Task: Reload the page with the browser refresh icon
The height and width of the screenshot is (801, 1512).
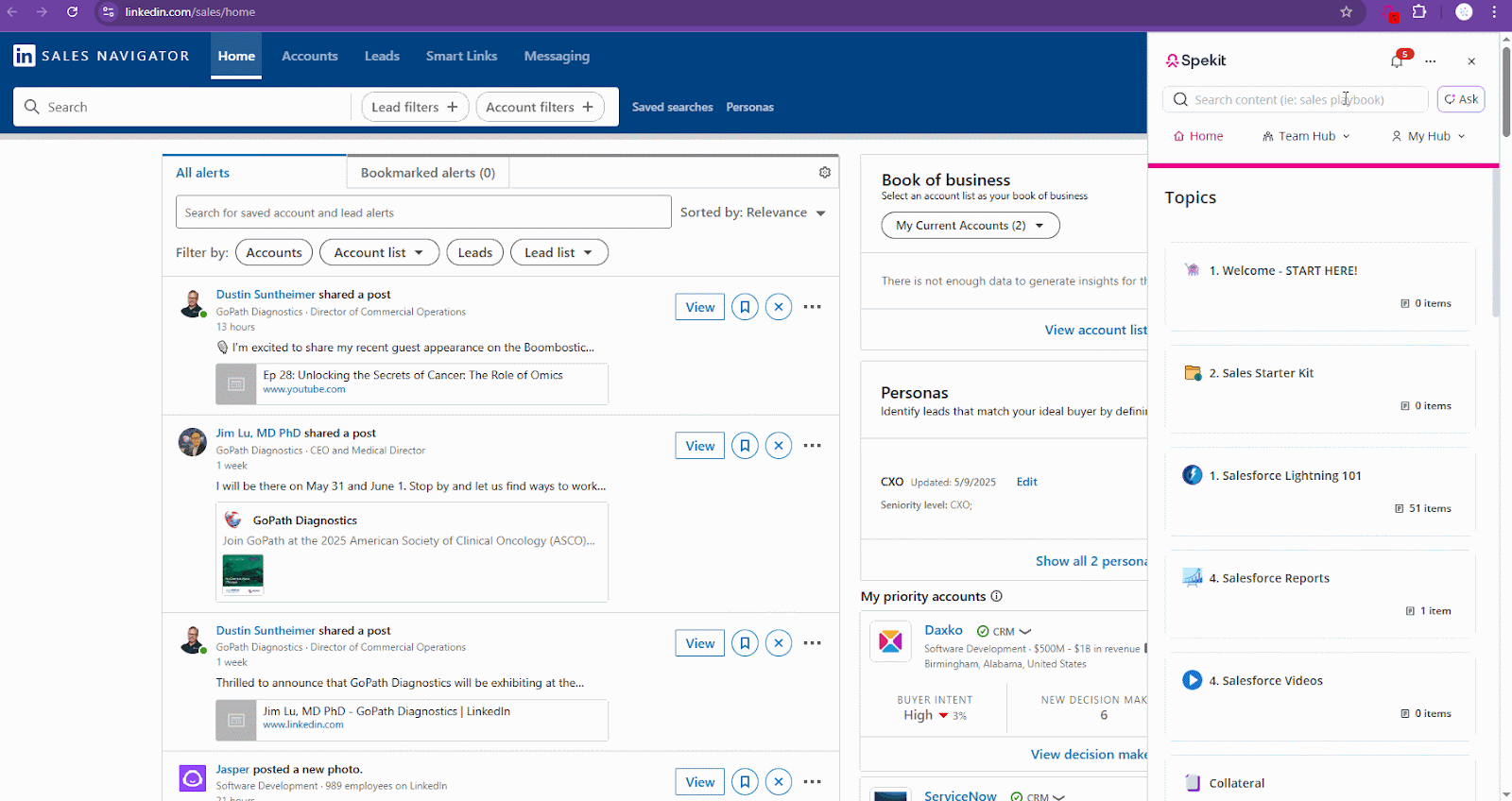Action: (x=72, y=12)
